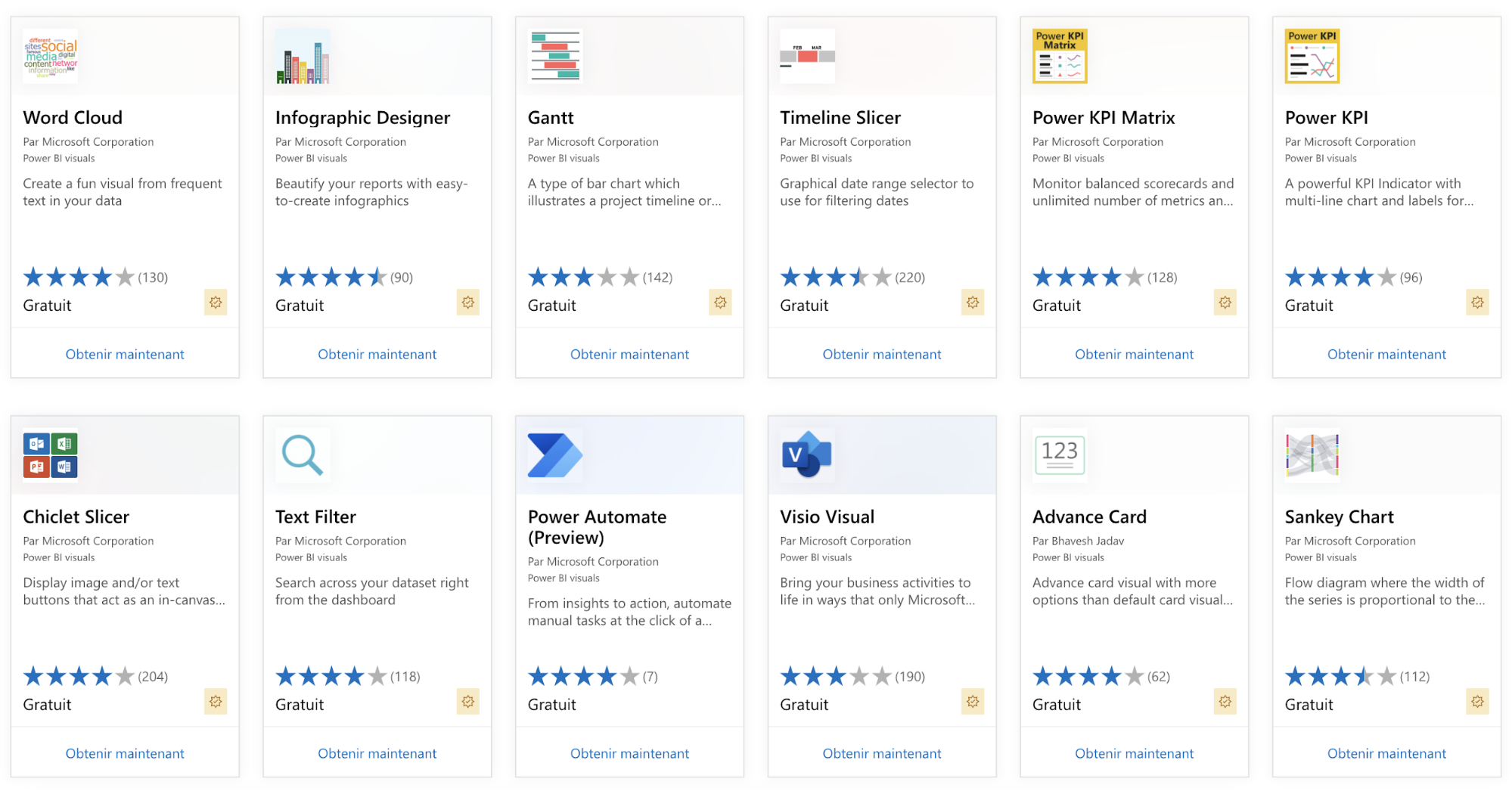Click the Infographic Designer buildings icon

coord(303,56)
